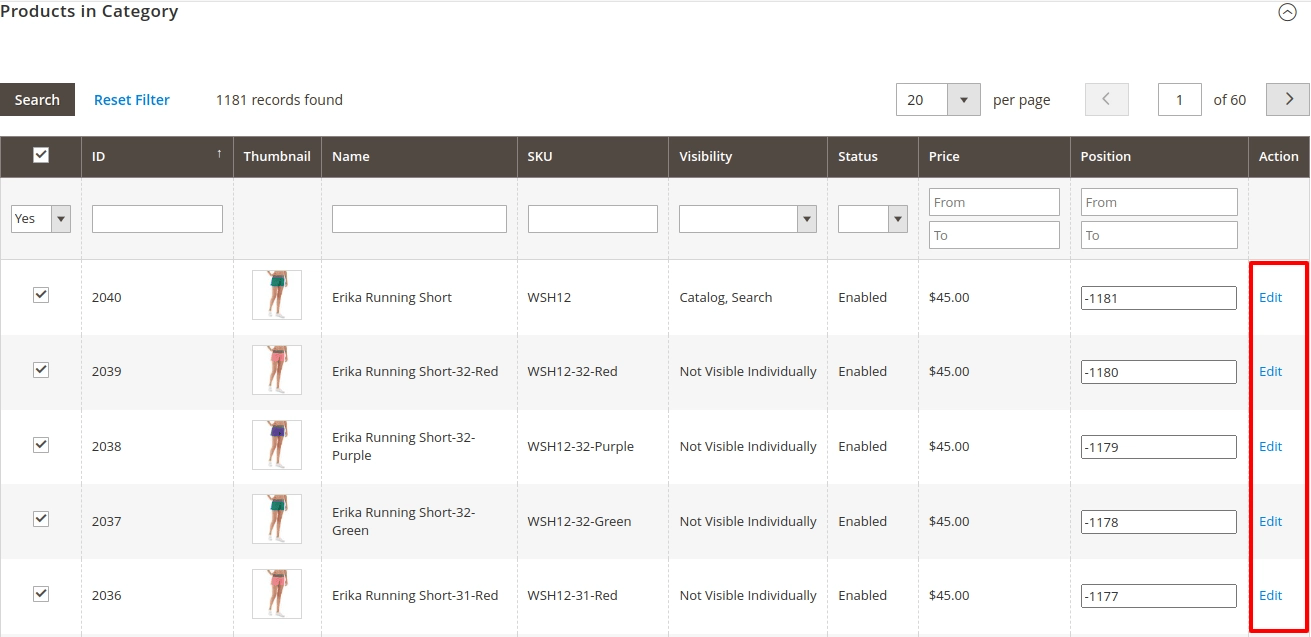Click Edit for product WSH12-32-Purple
Viewport: 1311px width, 637px height.
[1270, 446]
